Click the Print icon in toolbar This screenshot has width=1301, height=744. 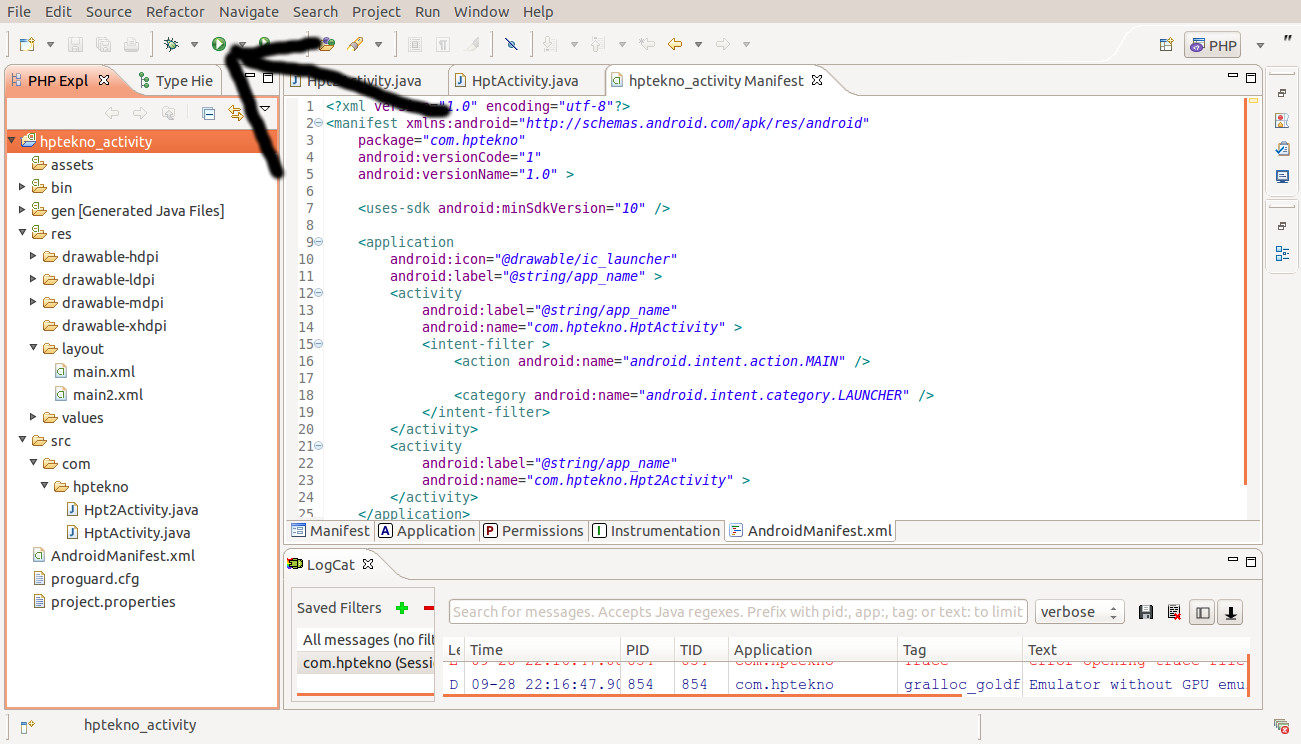click(x=131, y=44)
